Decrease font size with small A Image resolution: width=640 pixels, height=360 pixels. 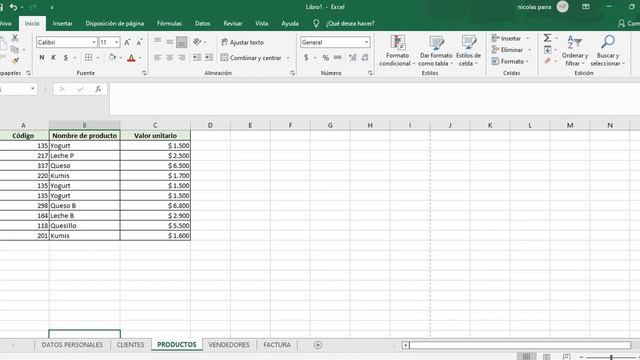[x=140, y=42]
